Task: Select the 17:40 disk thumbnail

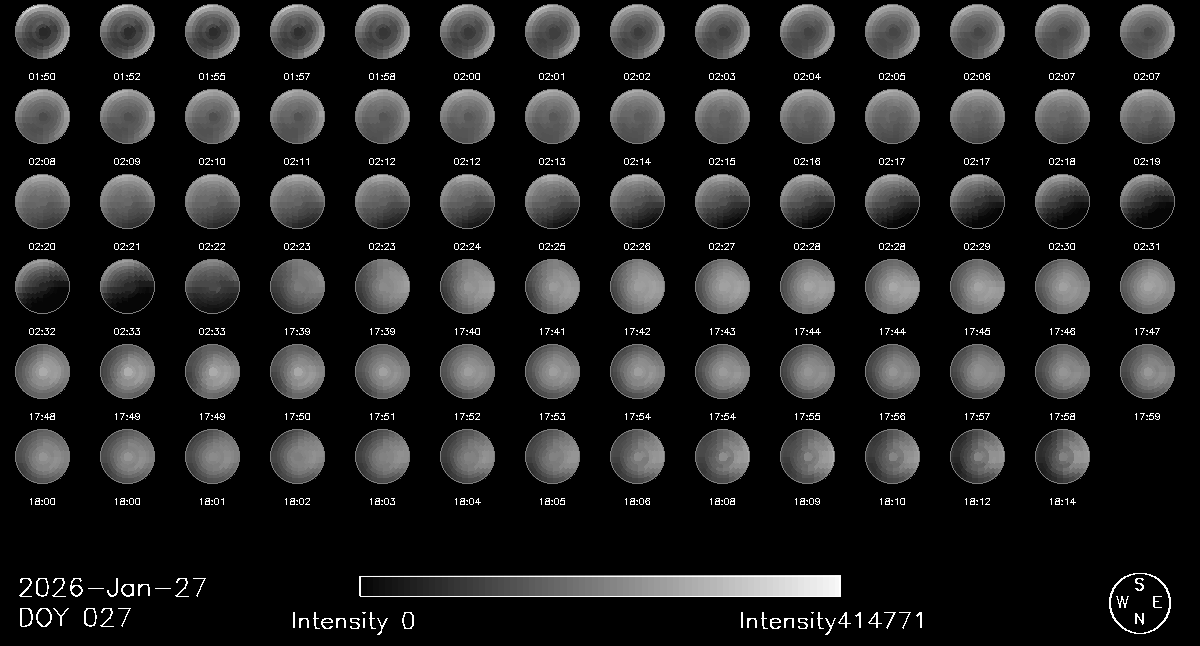Action: pyautogui.click(x=467, y=287)
